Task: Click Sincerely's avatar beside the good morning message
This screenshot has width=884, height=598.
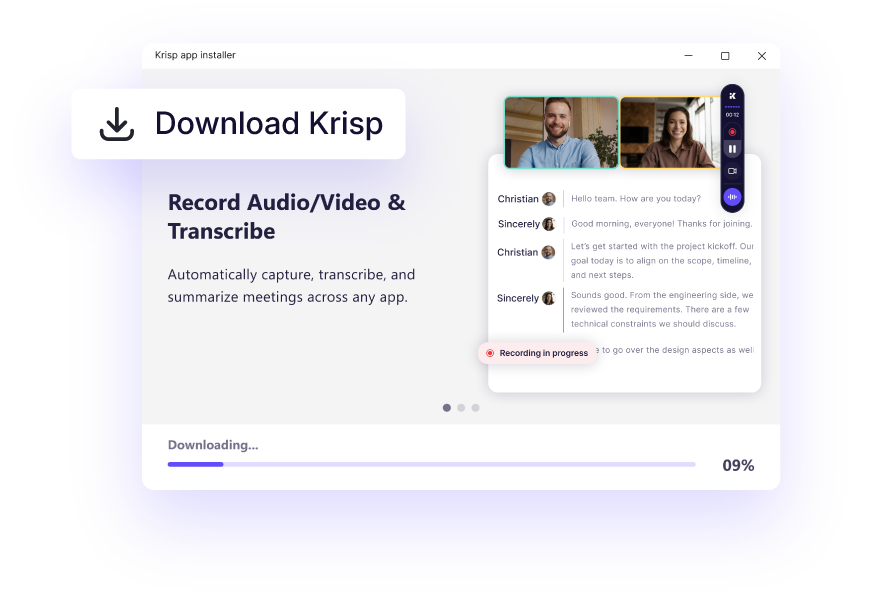Action: tap(548, 224)
